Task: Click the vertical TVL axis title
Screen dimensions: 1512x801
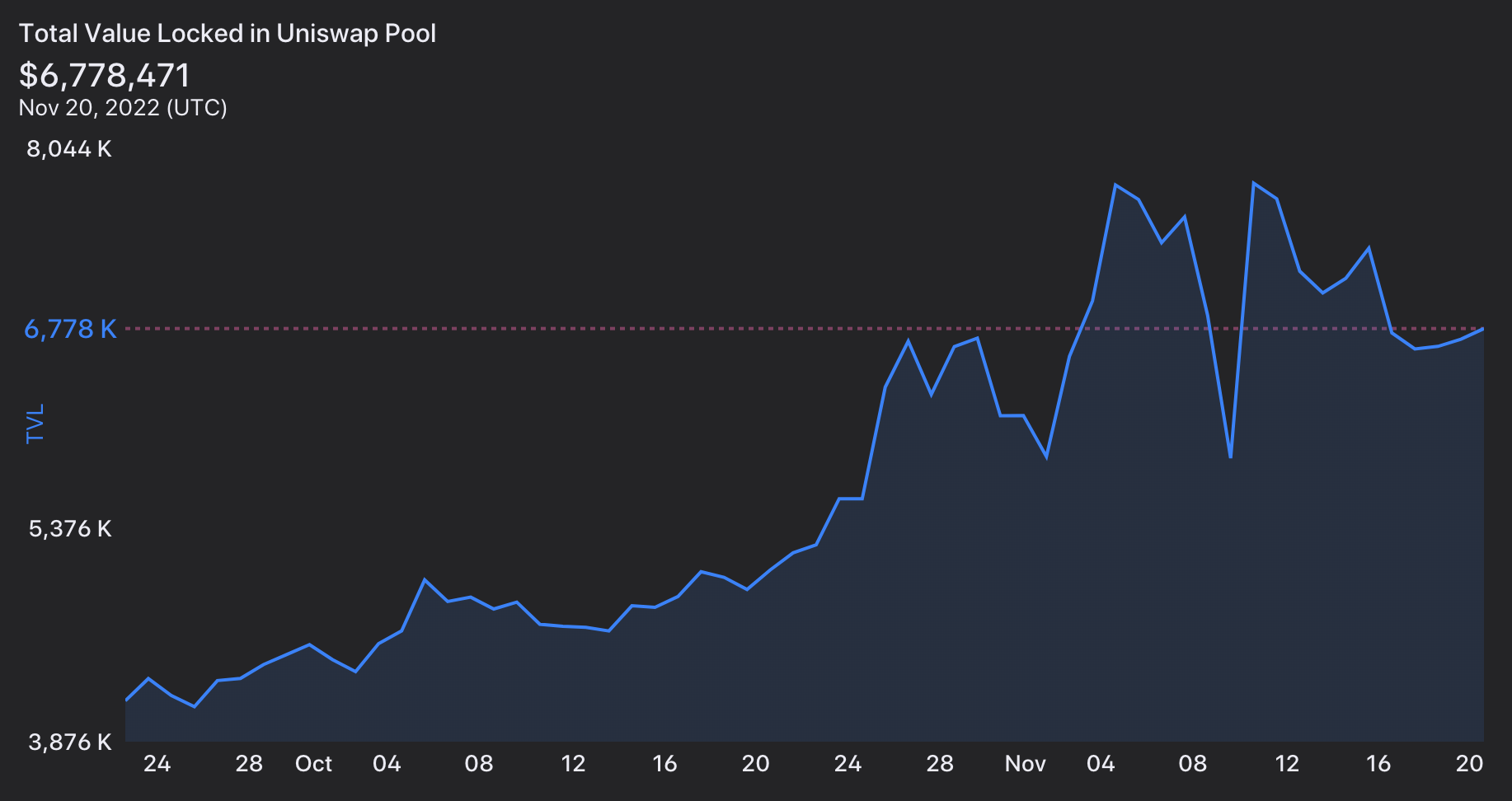Action: point(35,424)
